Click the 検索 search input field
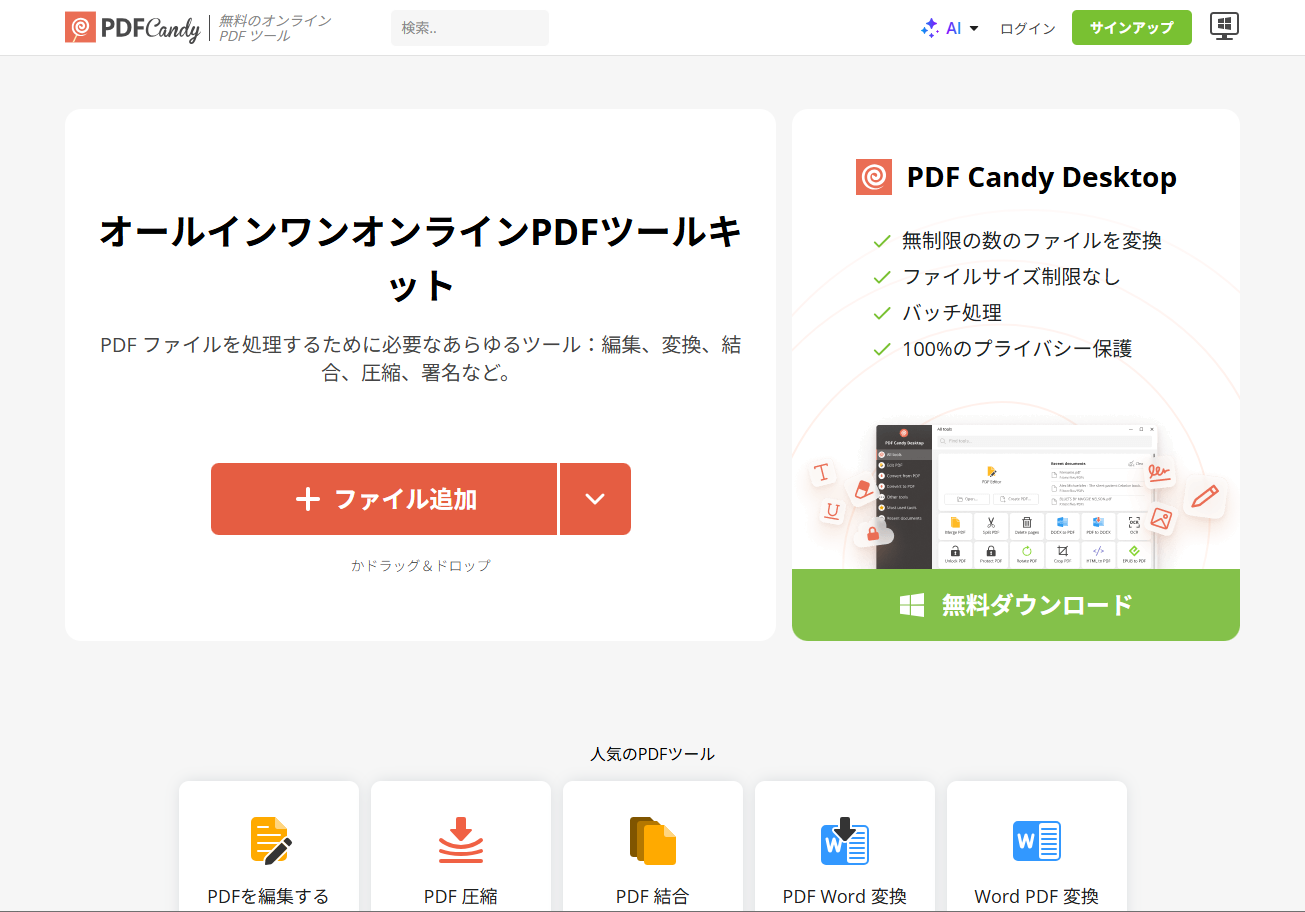This screenshot has width=1305, height=912. (469, 27)
